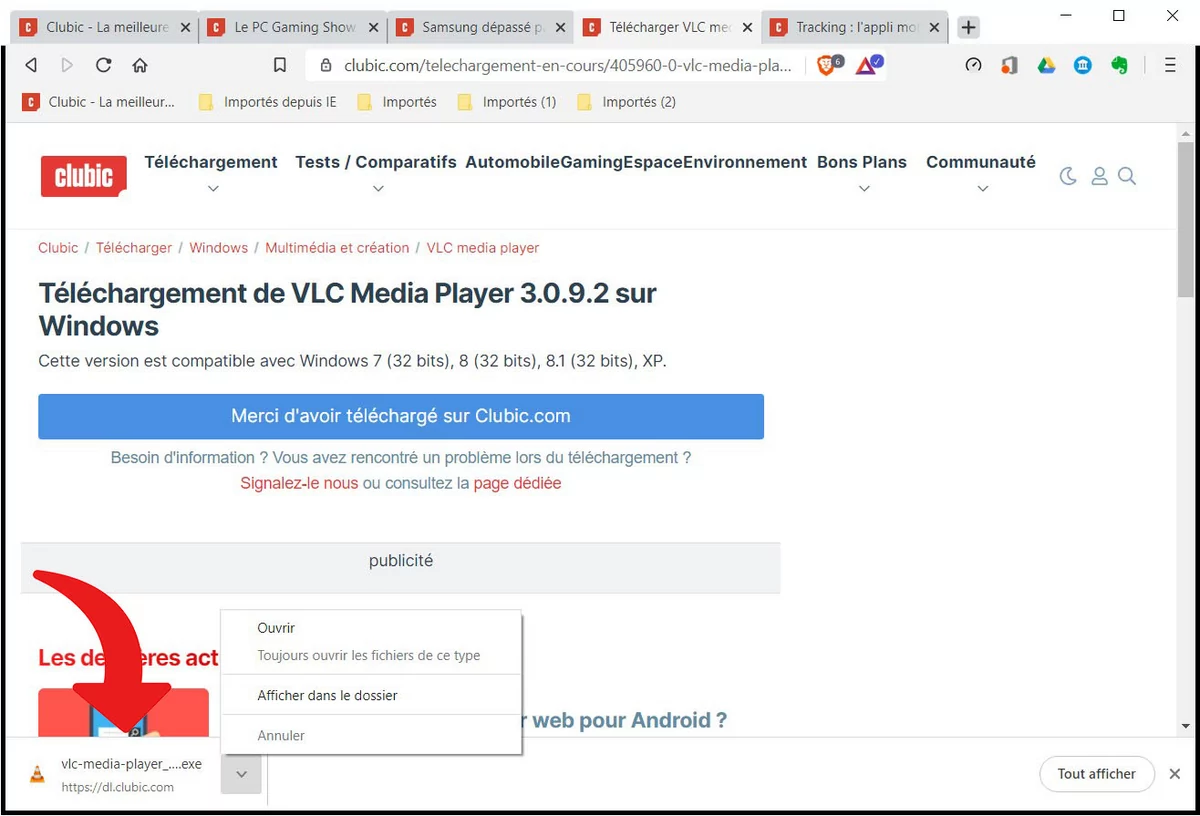
Task: Open the 'page dédiée' link
Action: 517,483
